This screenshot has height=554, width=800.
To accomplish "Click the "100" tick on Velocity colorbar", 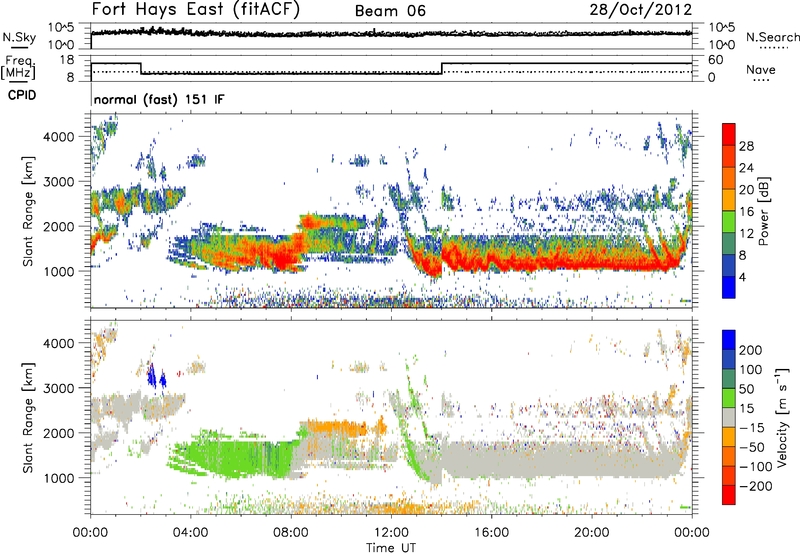I will (751, 370).
